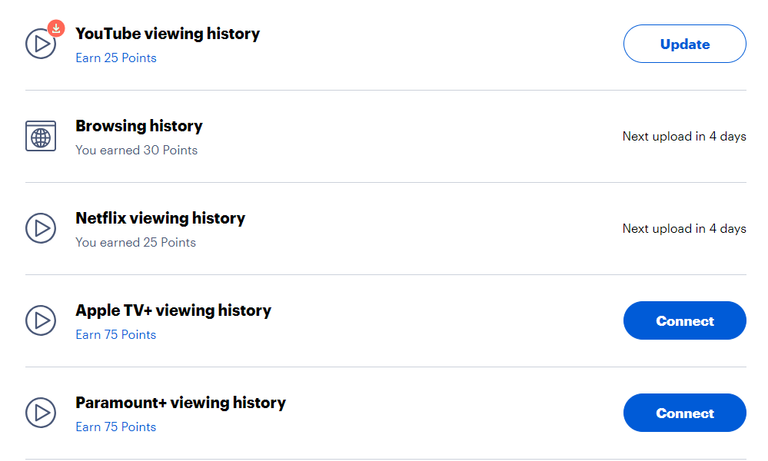This screenshot has height=461, width=768.
Task: Open the Apple TV+ viewing history title
Action: pos(173,311)
